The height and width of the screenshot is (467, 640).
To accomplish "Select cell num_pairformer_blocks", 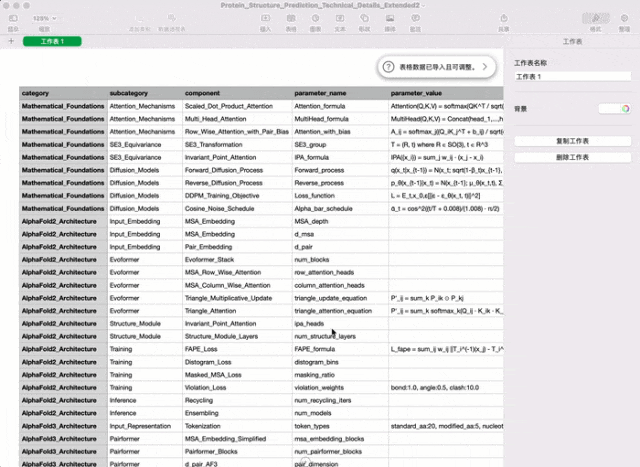I will click(340, 451).
